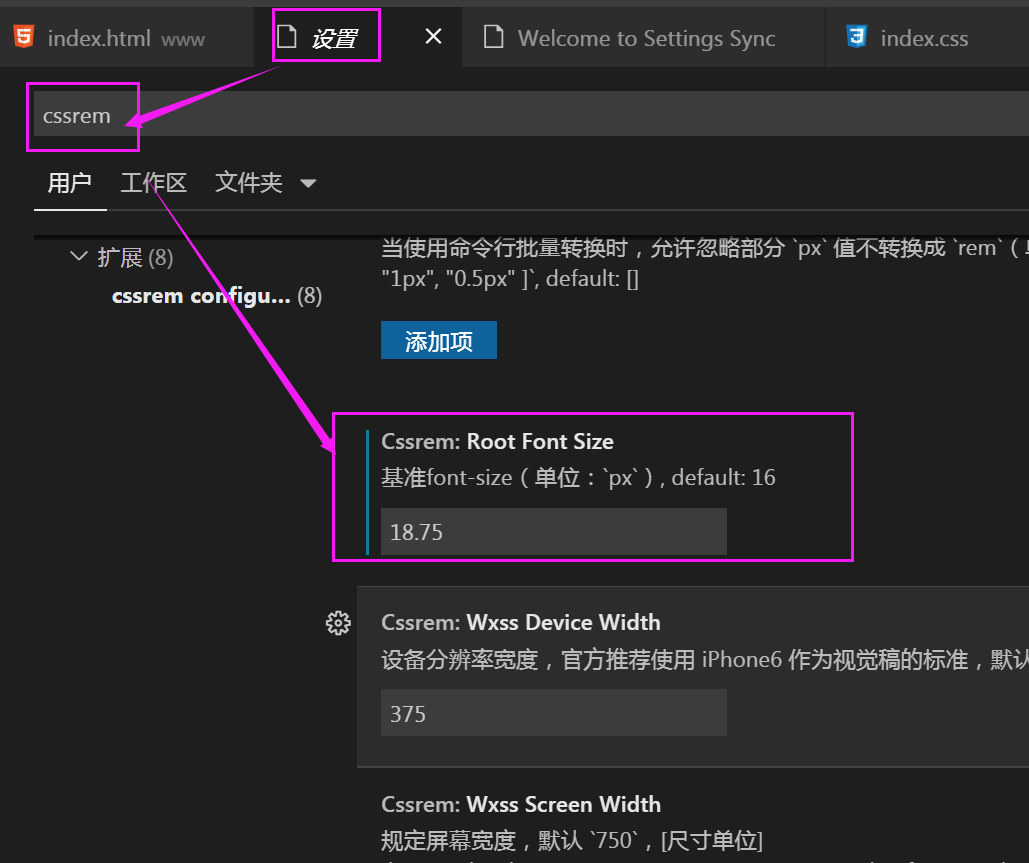Click the 添加项 button
Viewport: 1029px width, 863px height.
click(x=438, y=340)
